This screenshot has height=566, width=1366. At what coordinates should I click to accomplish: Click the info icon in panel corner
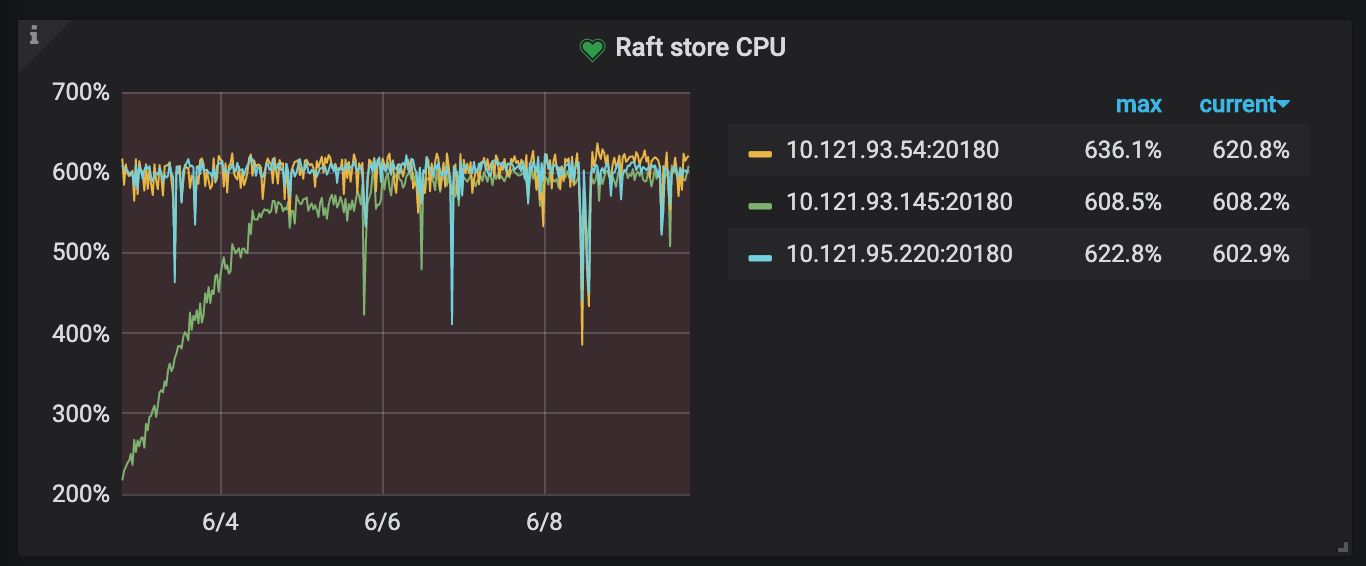[34, 36]
